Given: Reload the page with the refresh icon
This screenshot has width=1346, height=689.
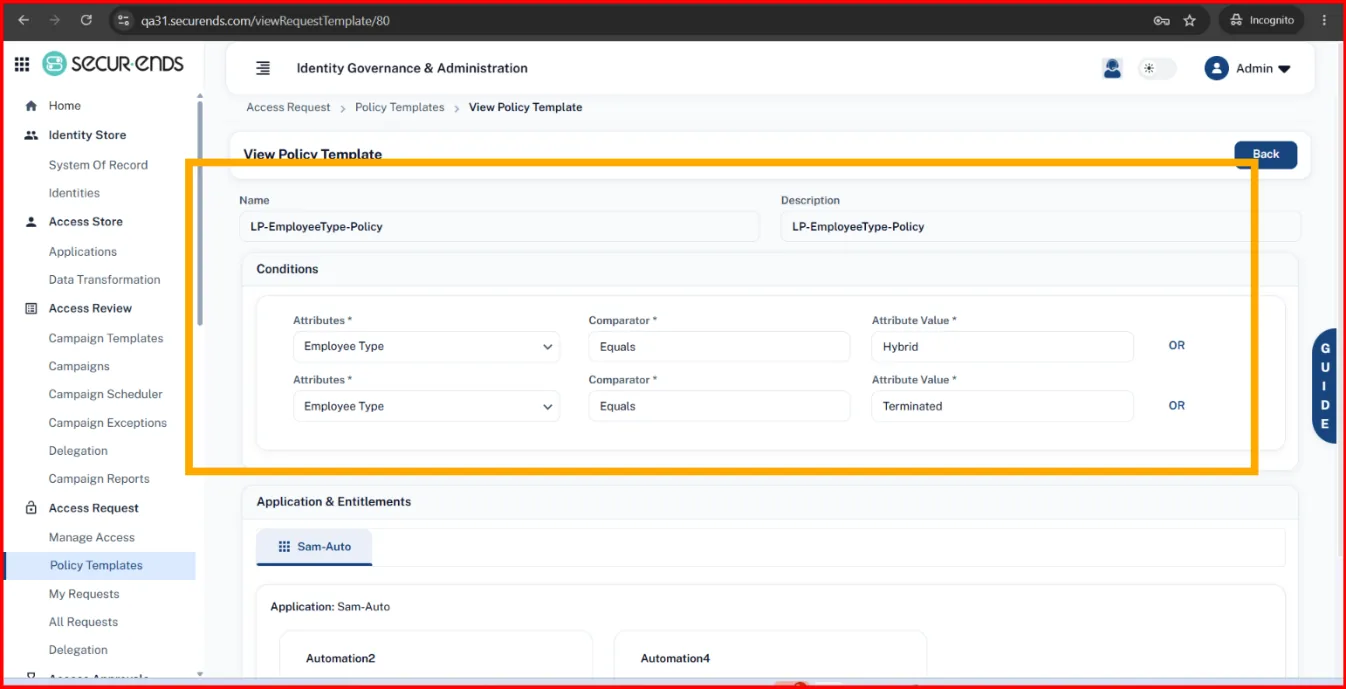Looking at the screenshot, I should 86,20.
